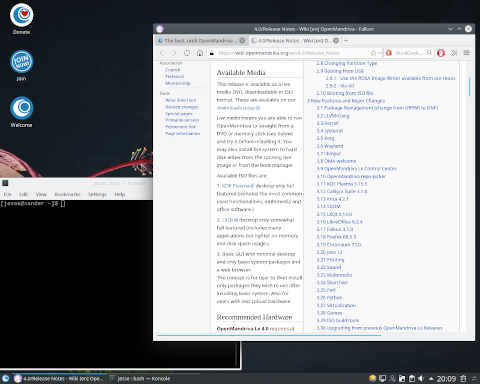Open the Join desktop icon

click(x=21, y=65)
